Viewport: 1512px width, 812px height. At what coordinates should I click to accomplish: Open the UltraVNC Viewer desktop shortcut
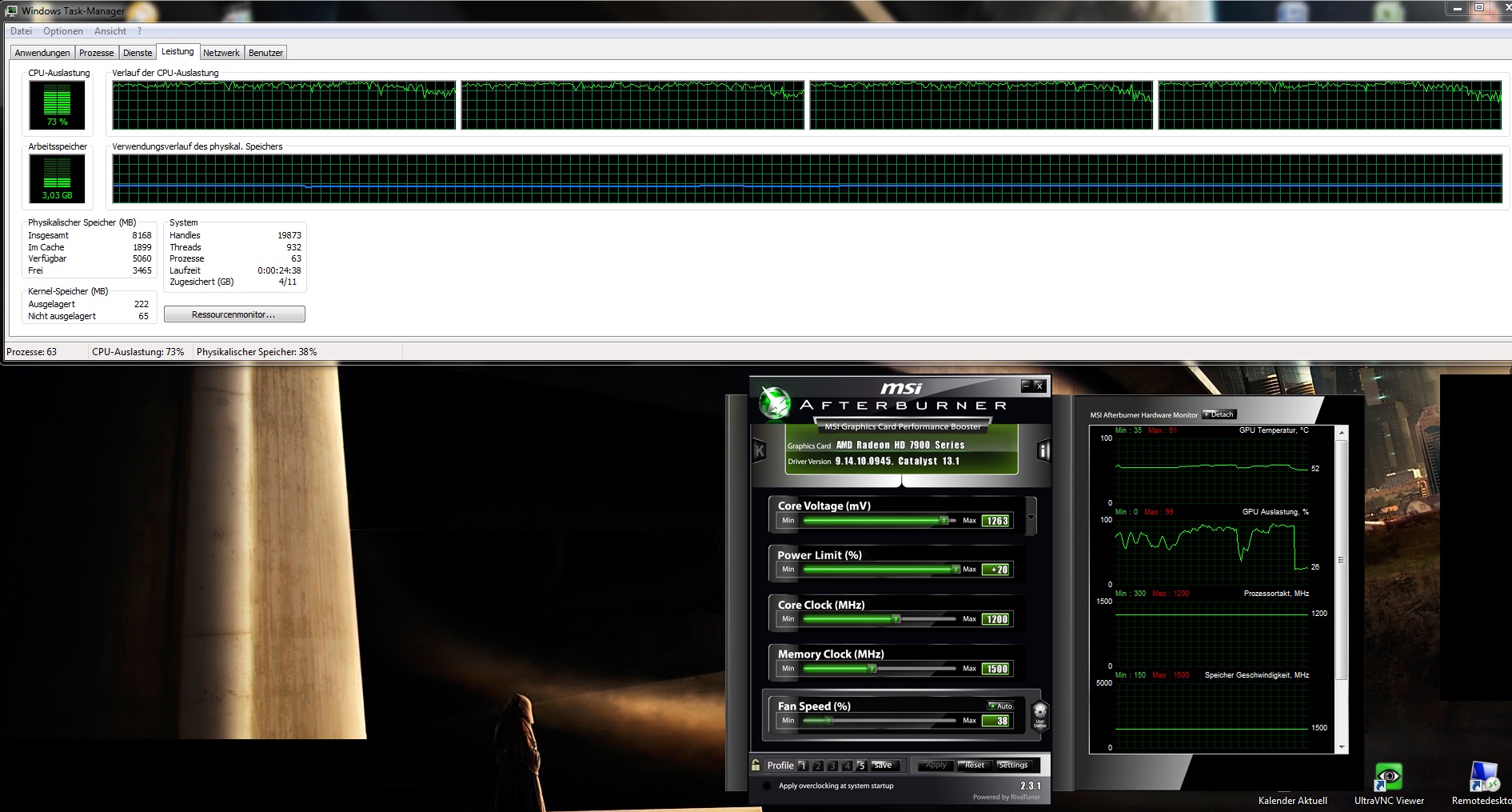[1389, 778]
